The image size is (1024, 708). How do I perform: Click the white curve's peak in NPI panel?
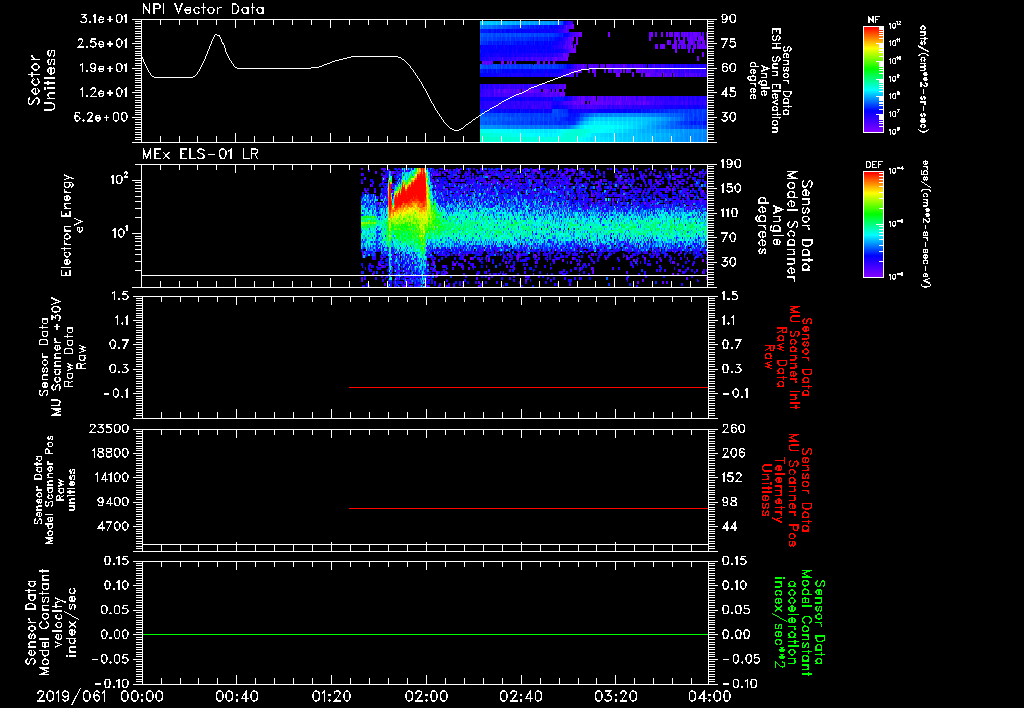click(x=217, y=35)
